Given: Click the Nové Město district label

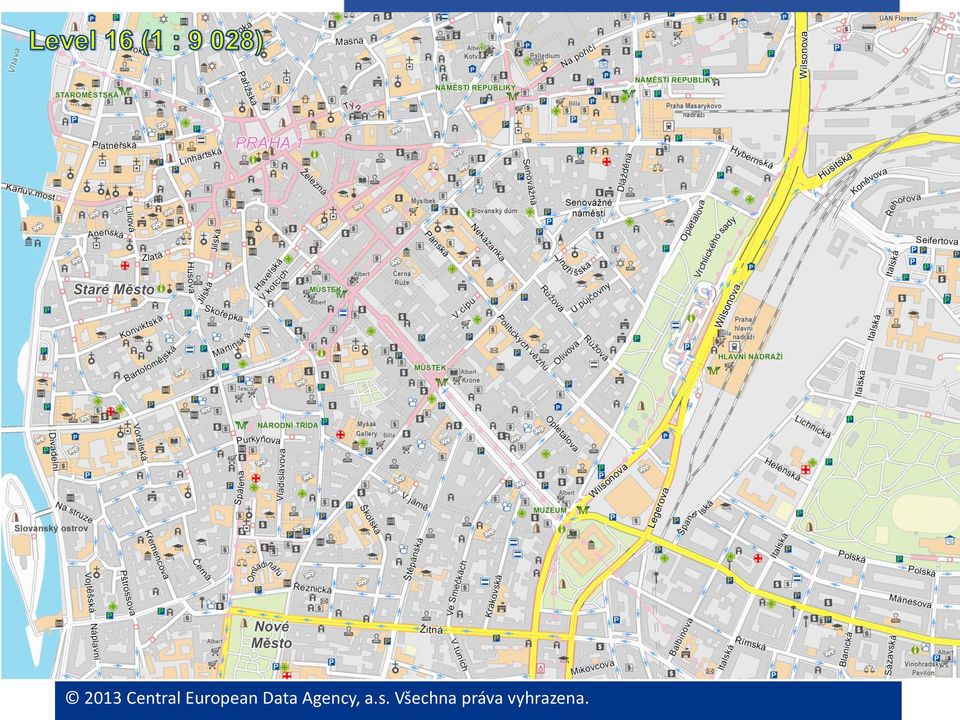Looking at the screenshot, I should [271, 635].
